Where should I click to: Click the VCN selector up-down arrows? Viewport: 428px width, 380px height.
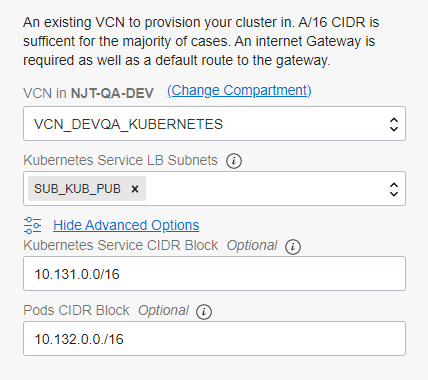coord(394,124)
